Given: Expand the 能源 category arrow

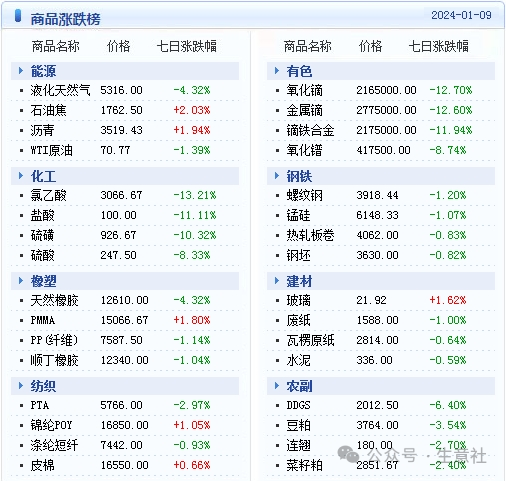Looking at the screenshot, I should (21, 71).
